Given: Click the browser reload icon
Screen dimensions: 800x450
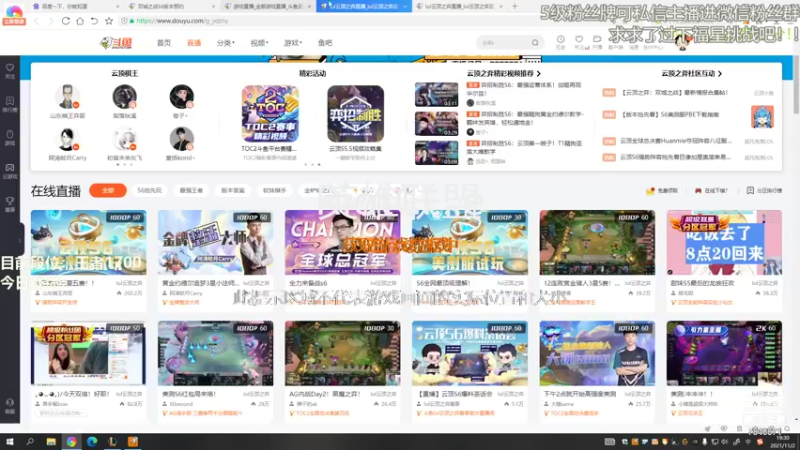Looking at the screenshot, I should click(66, 21).
